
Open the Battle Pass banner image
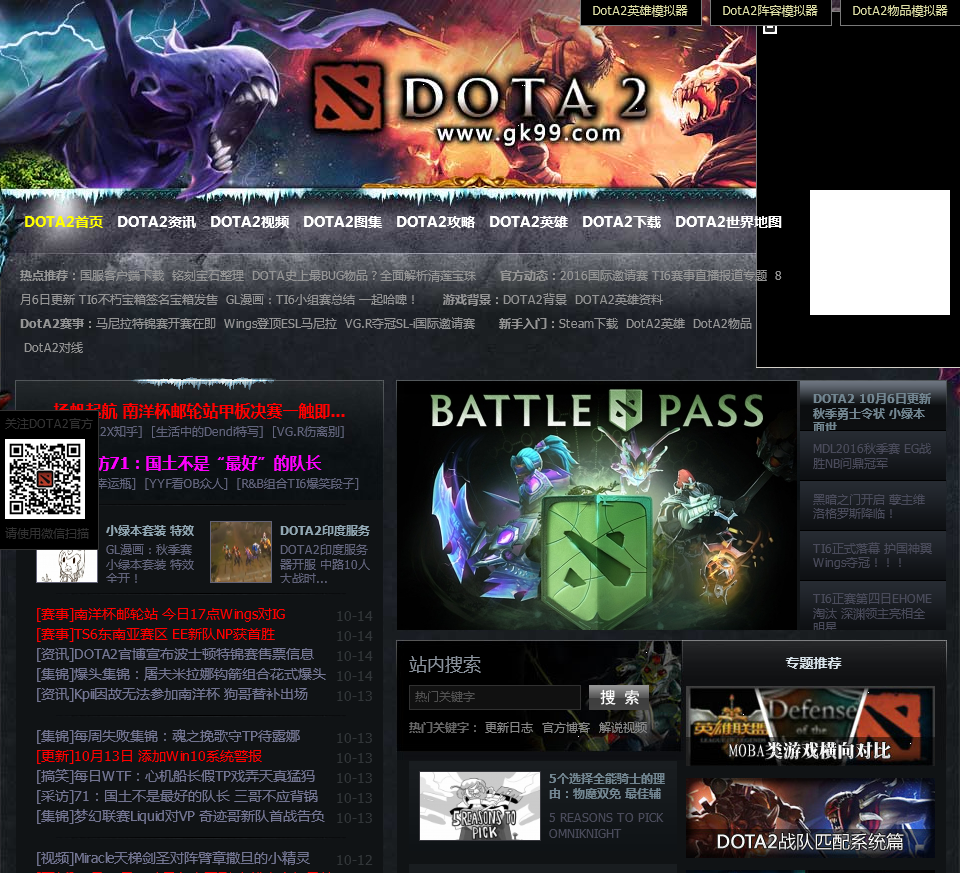point(597,506)
